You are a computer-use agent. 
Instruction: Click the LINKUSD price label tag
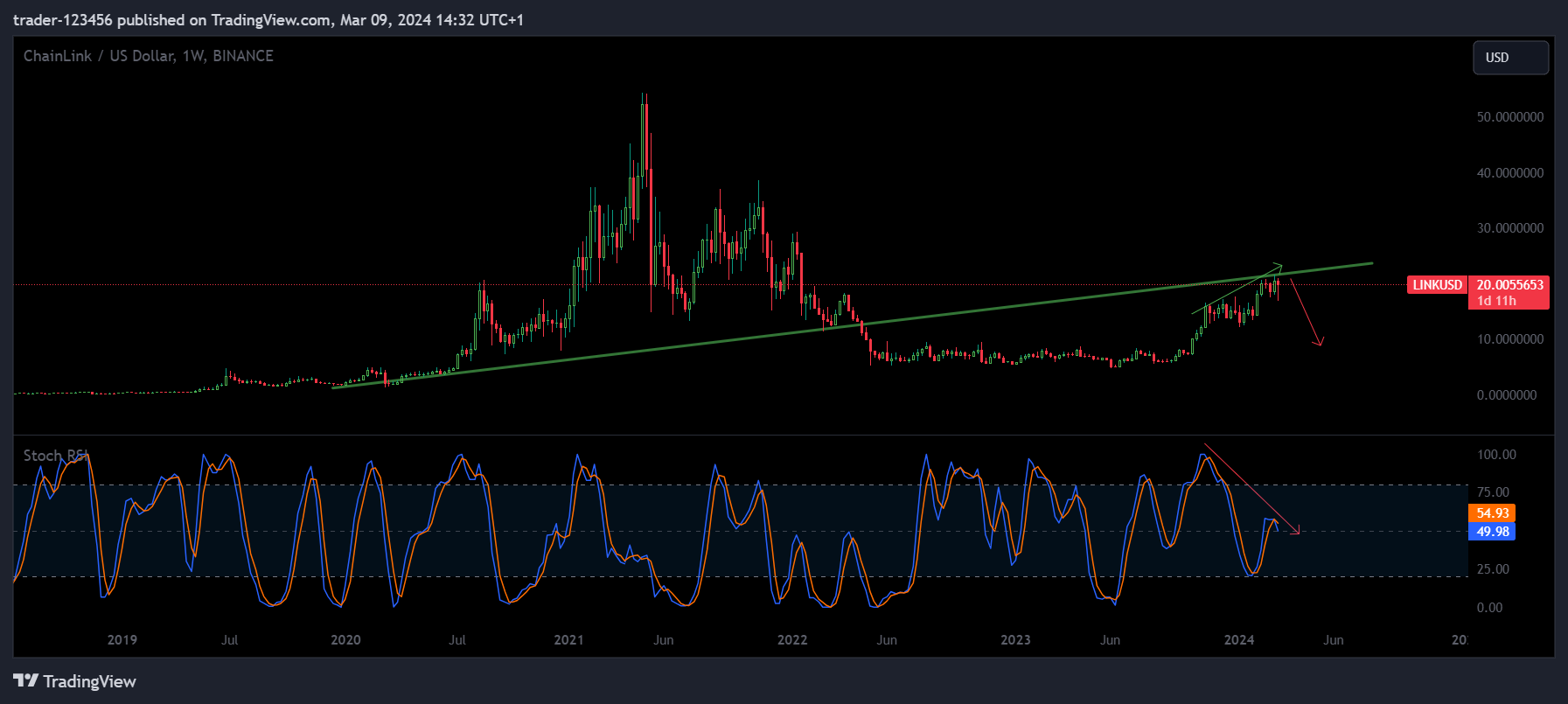tap(1437, 285)
